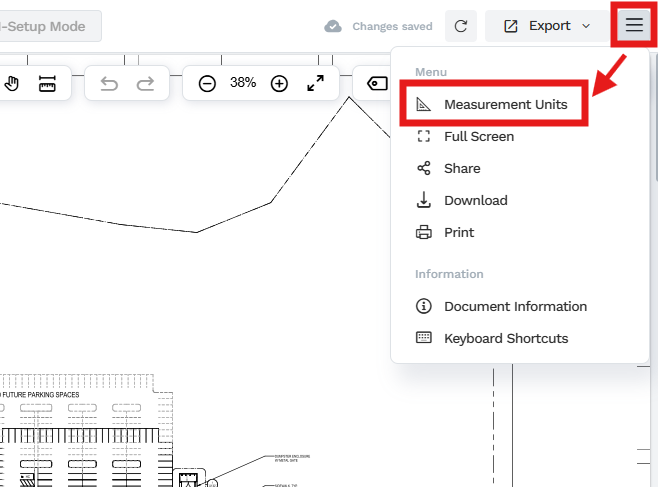
Task: Click Share in the menu
Action: [x=461, y=168]
